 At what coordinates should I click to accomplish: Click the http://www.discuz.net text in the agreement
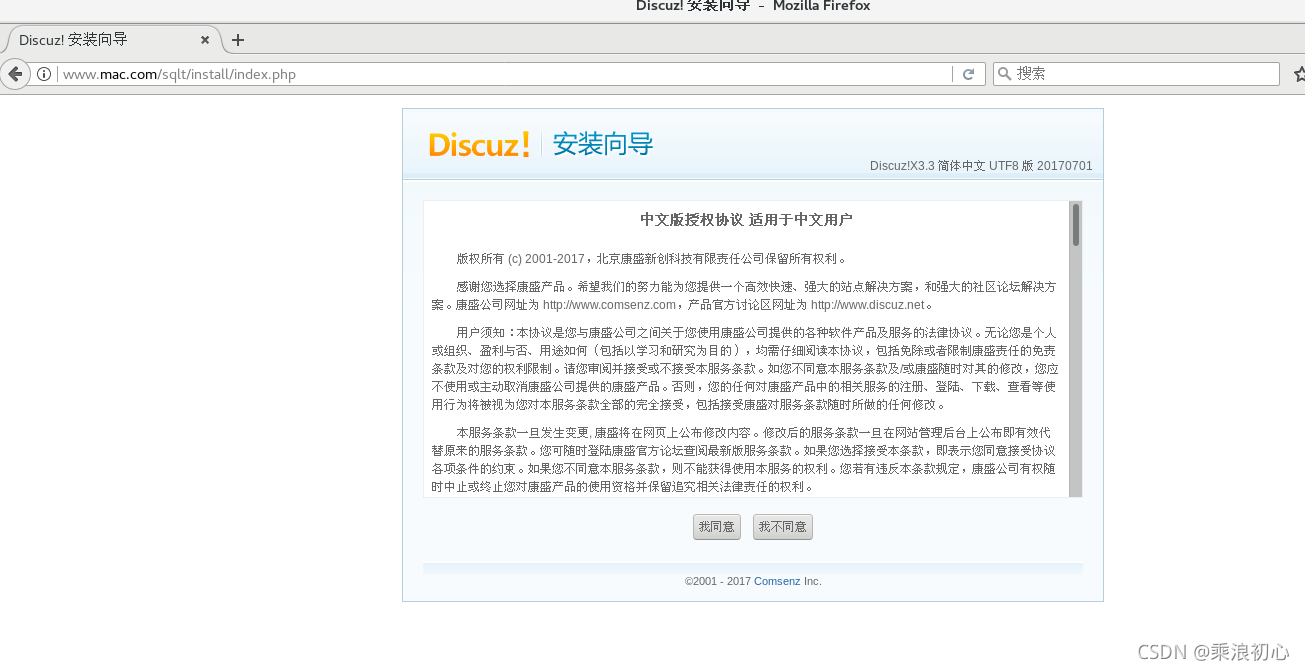[x=867, y=305]
